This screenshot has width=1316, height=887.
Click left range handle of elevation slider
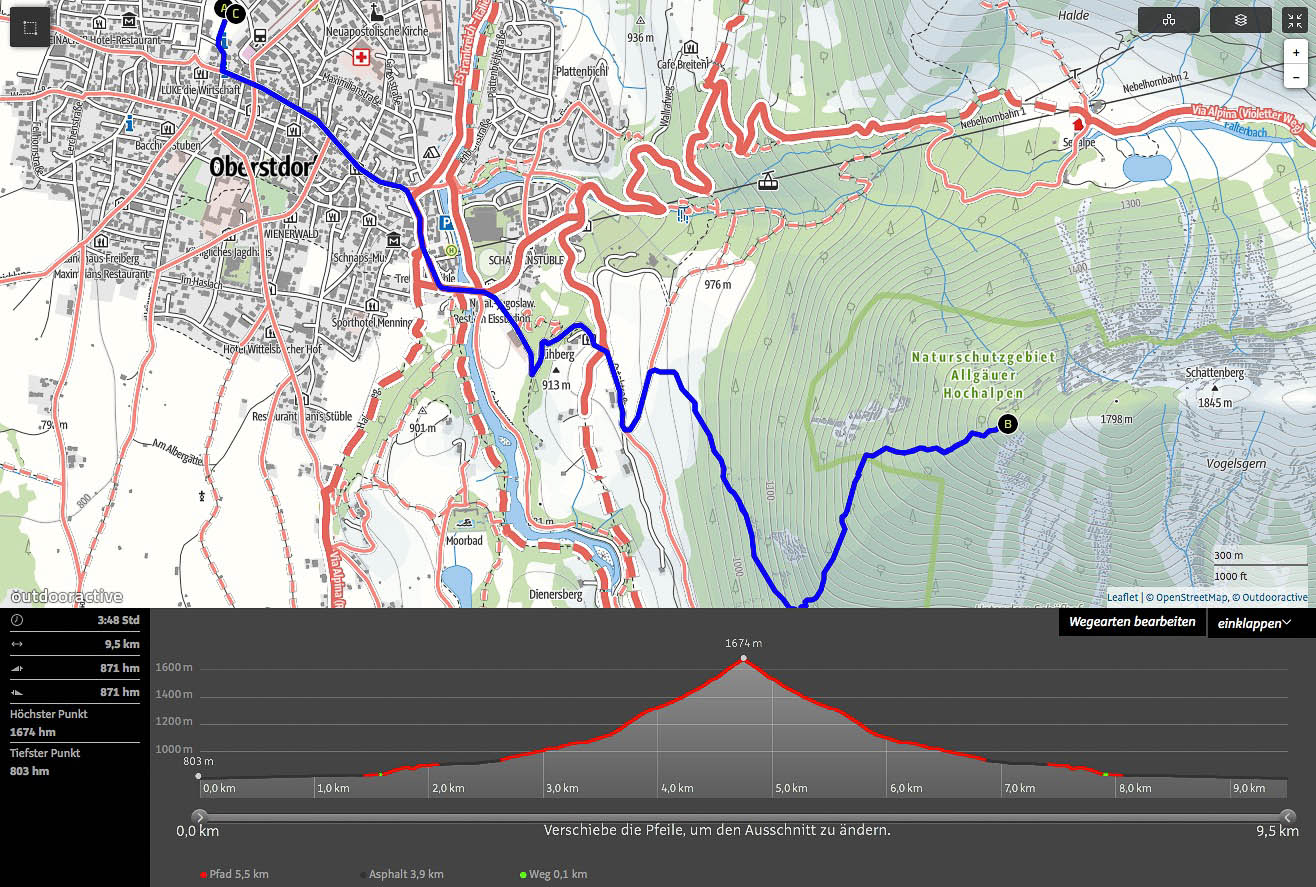(x=199, y=817)
